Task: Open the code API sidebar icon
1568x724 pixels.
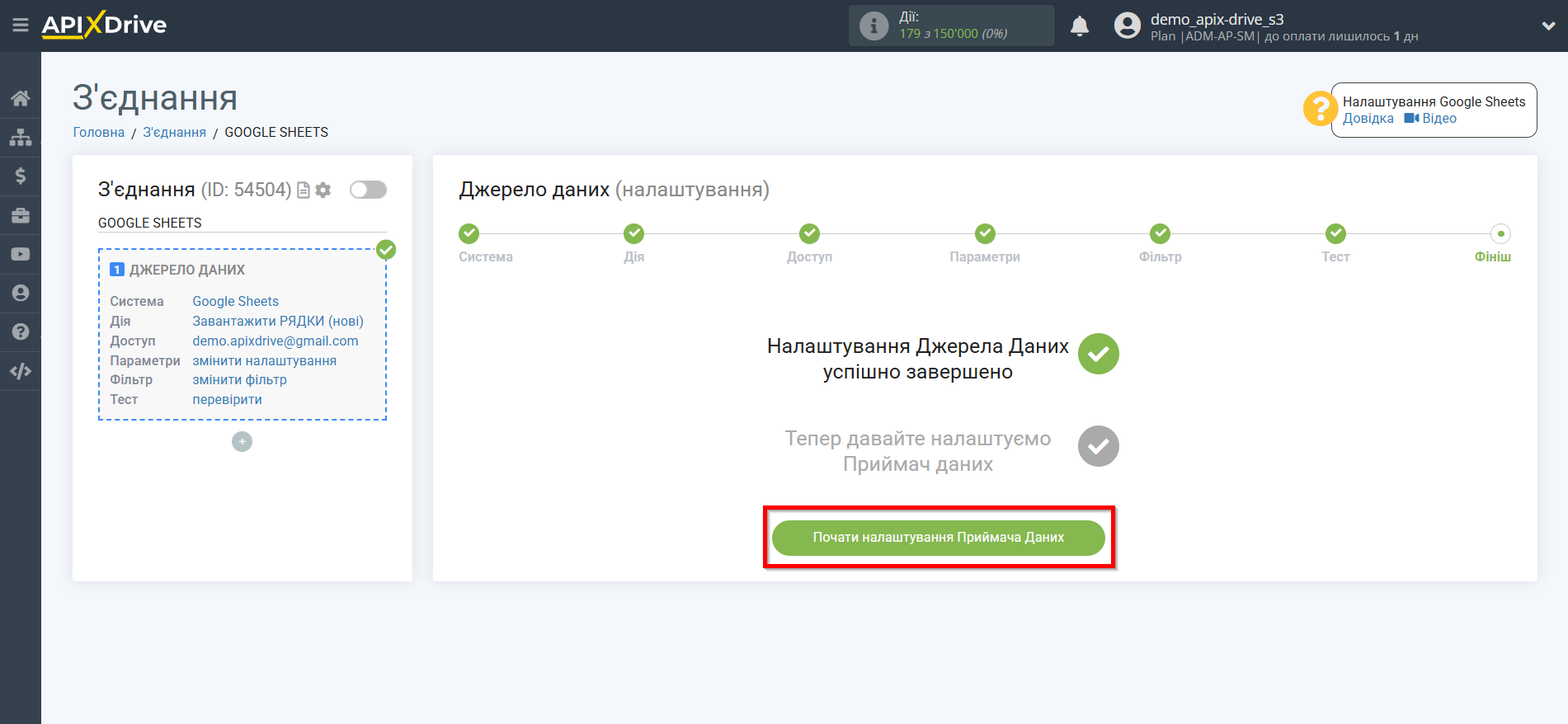Action: coord(21,371)
